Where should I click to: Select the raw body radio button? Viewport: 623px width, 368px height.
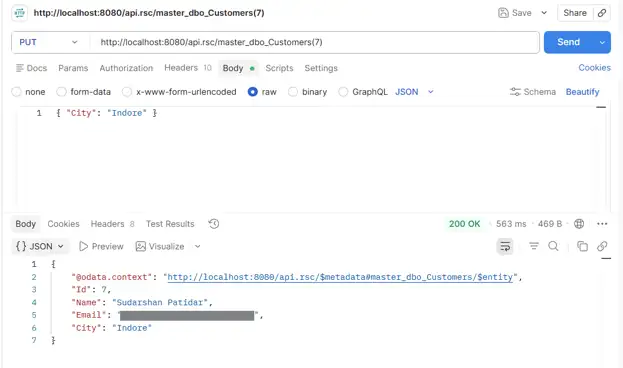pos(253,92)
